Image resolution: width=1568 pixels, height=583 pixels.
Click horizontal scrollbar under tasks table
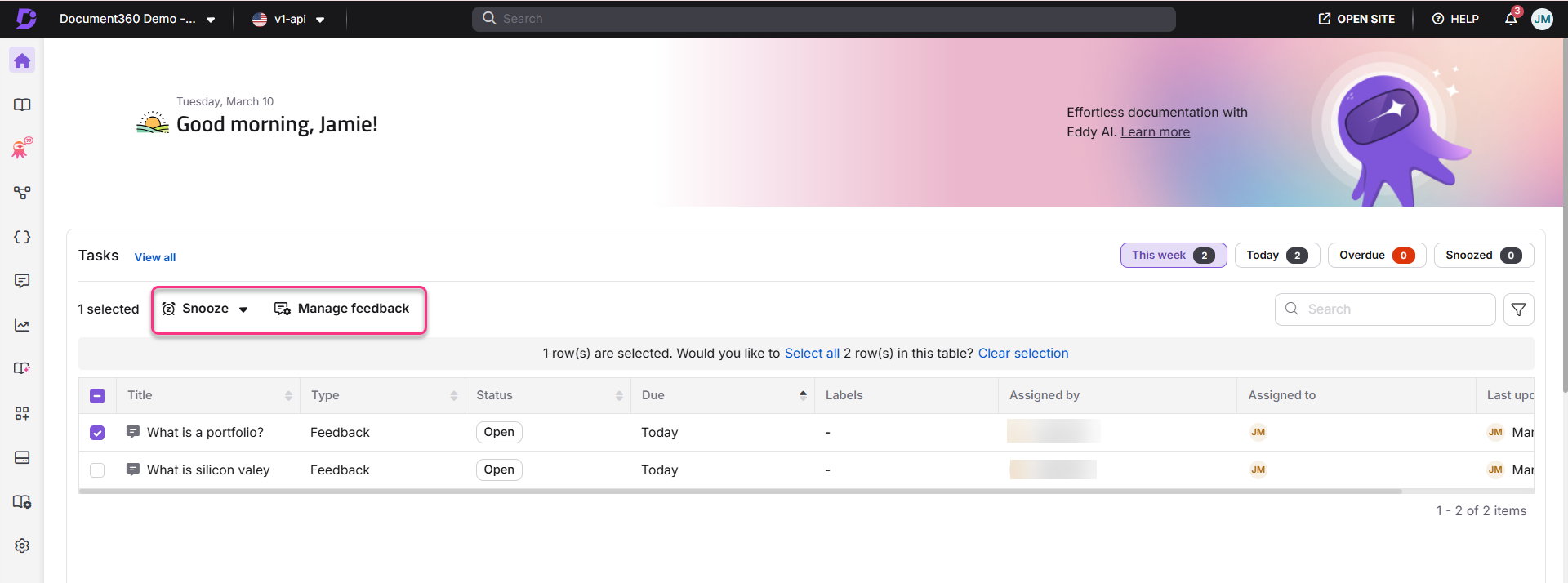click(740, 492)
